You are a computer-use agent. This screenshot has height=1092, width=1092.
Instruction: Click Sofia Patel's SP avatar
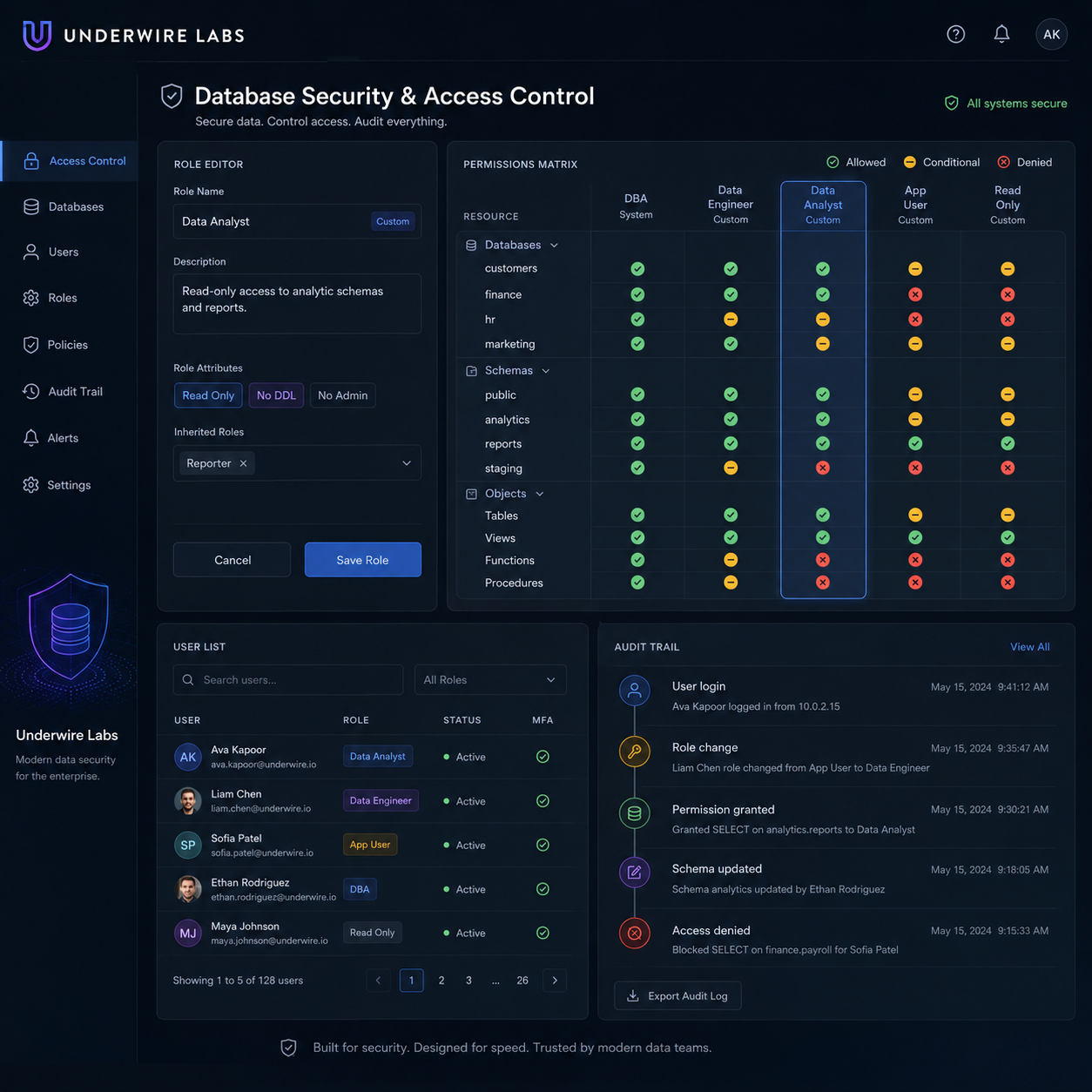(x=187, y=845)
